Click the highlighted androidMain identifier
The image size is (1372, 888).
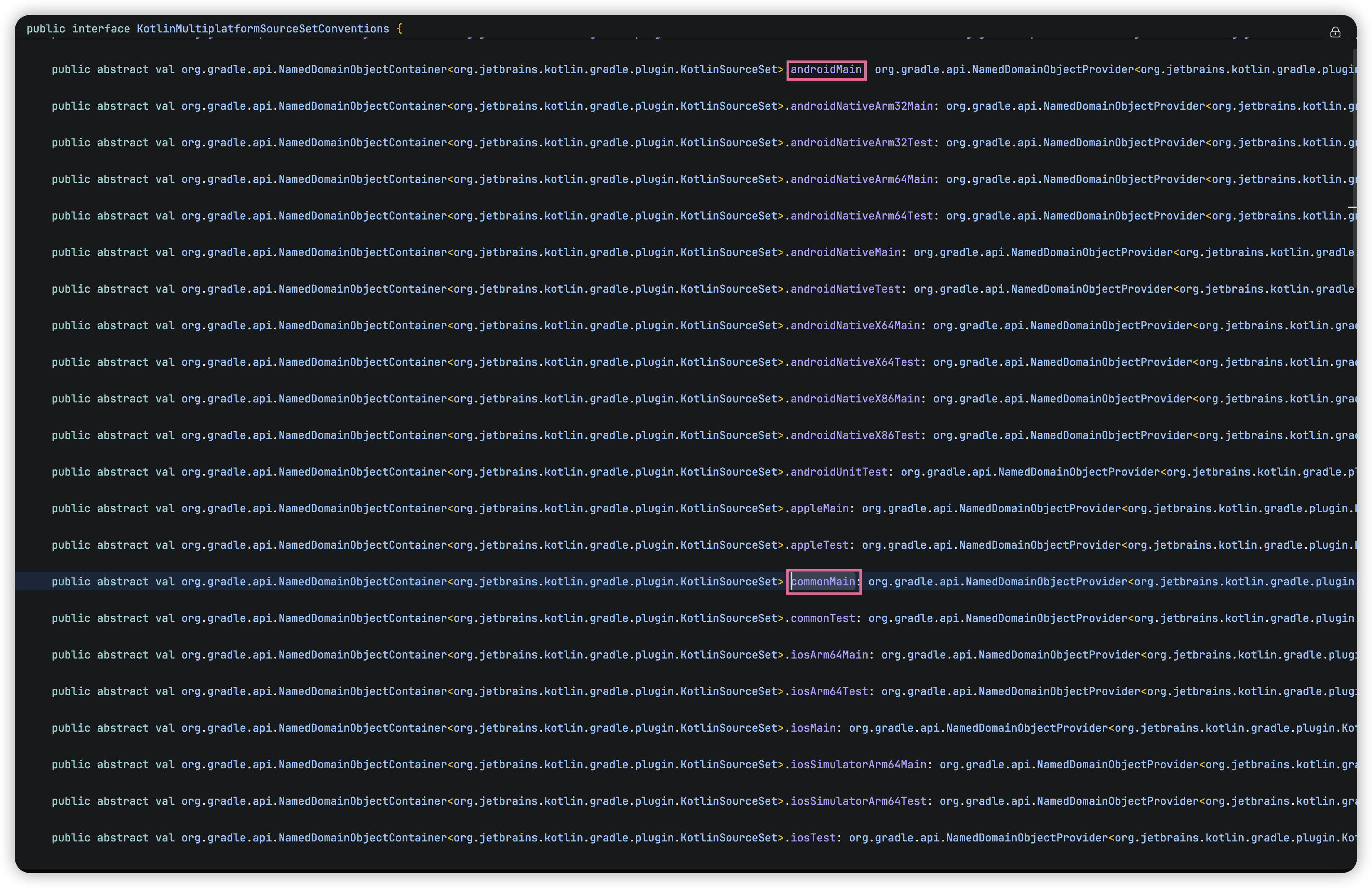pos(826,70)
